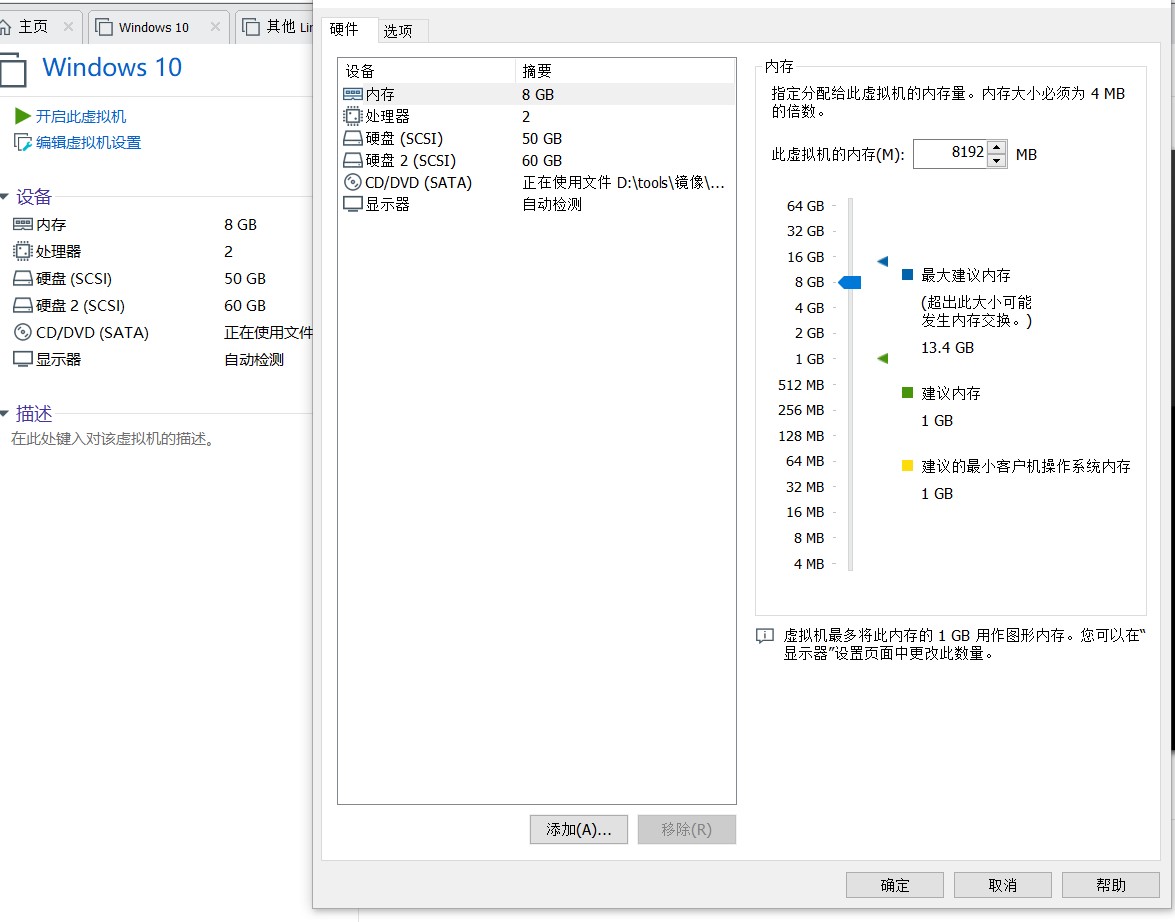Click the 硬盘 (SCSI) disk icon in dialog
Image resolution: width=1175 pixels, height=922 pixels.
pyautogui.click(x=352, y=139)
